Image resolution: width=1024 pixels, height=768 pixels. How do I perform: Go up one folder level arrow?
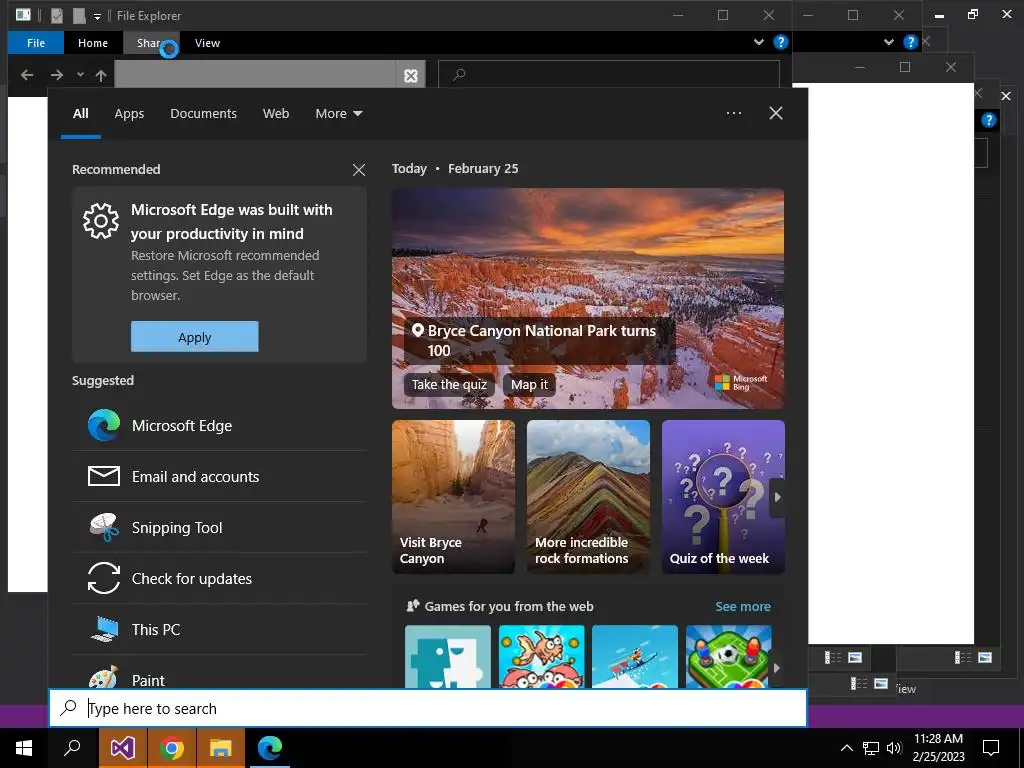[x=101, y=75]
